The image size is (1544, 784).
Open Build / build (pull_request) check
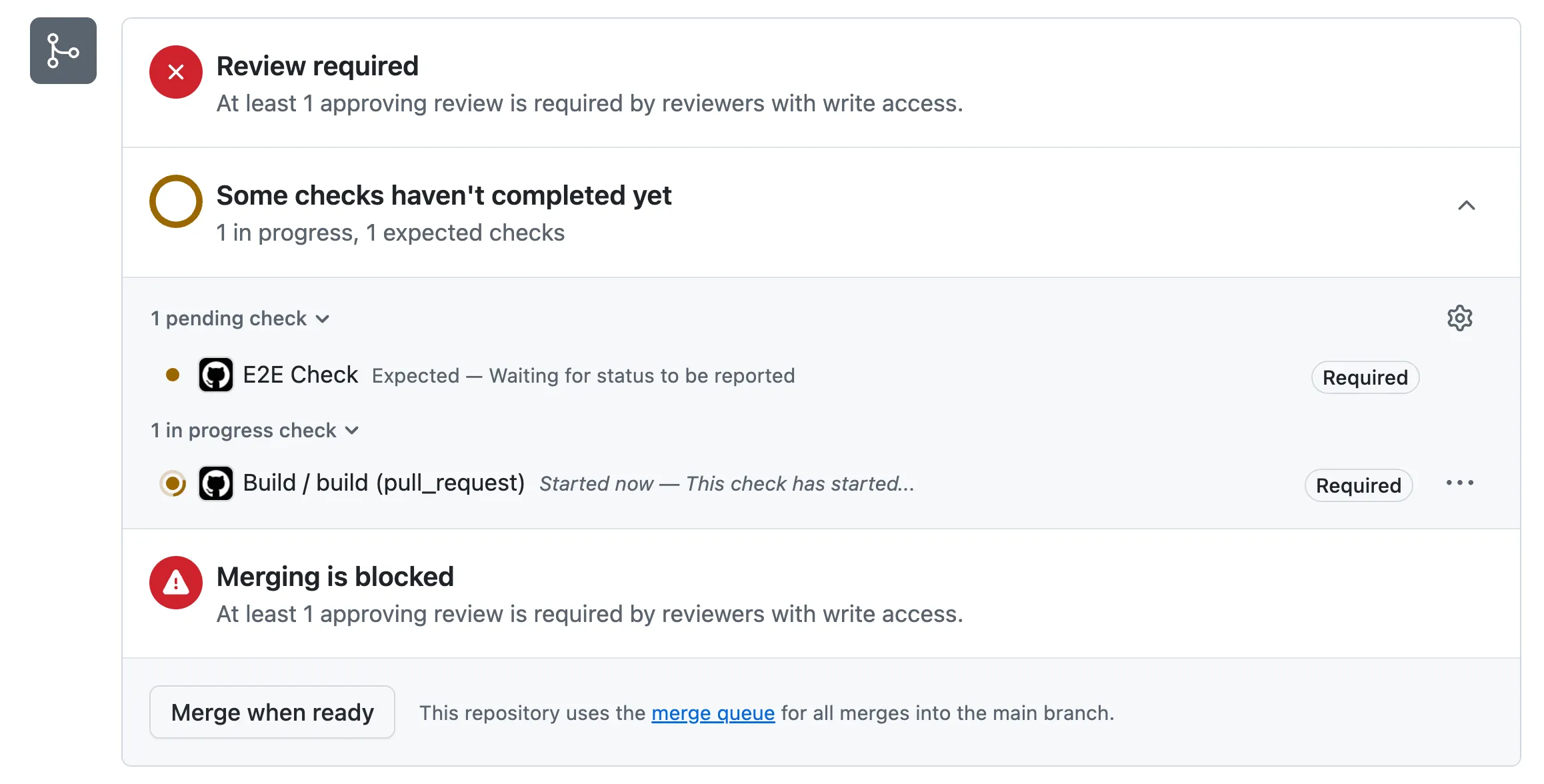click(384, 483)
